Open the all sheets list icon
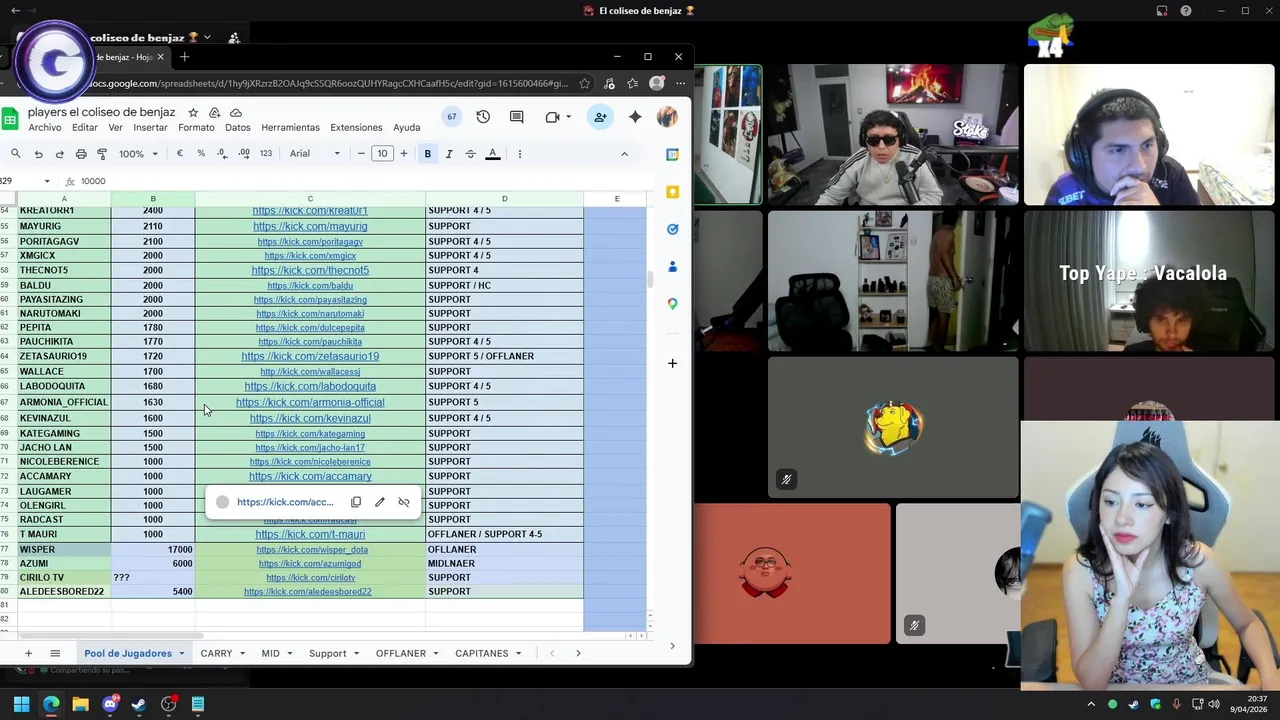This screenshot has height=720, width=1280. pos(55,653)
